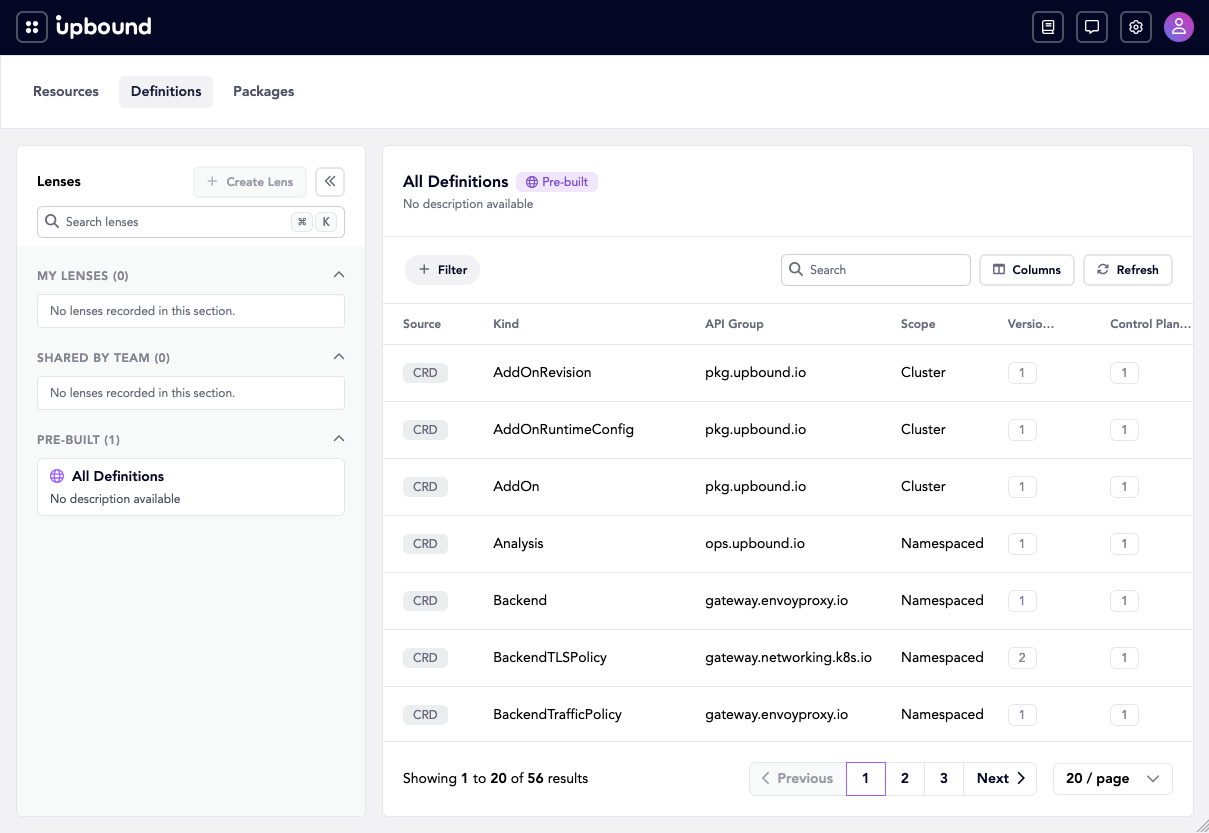Focus the Search lenses field

[191, 222]
